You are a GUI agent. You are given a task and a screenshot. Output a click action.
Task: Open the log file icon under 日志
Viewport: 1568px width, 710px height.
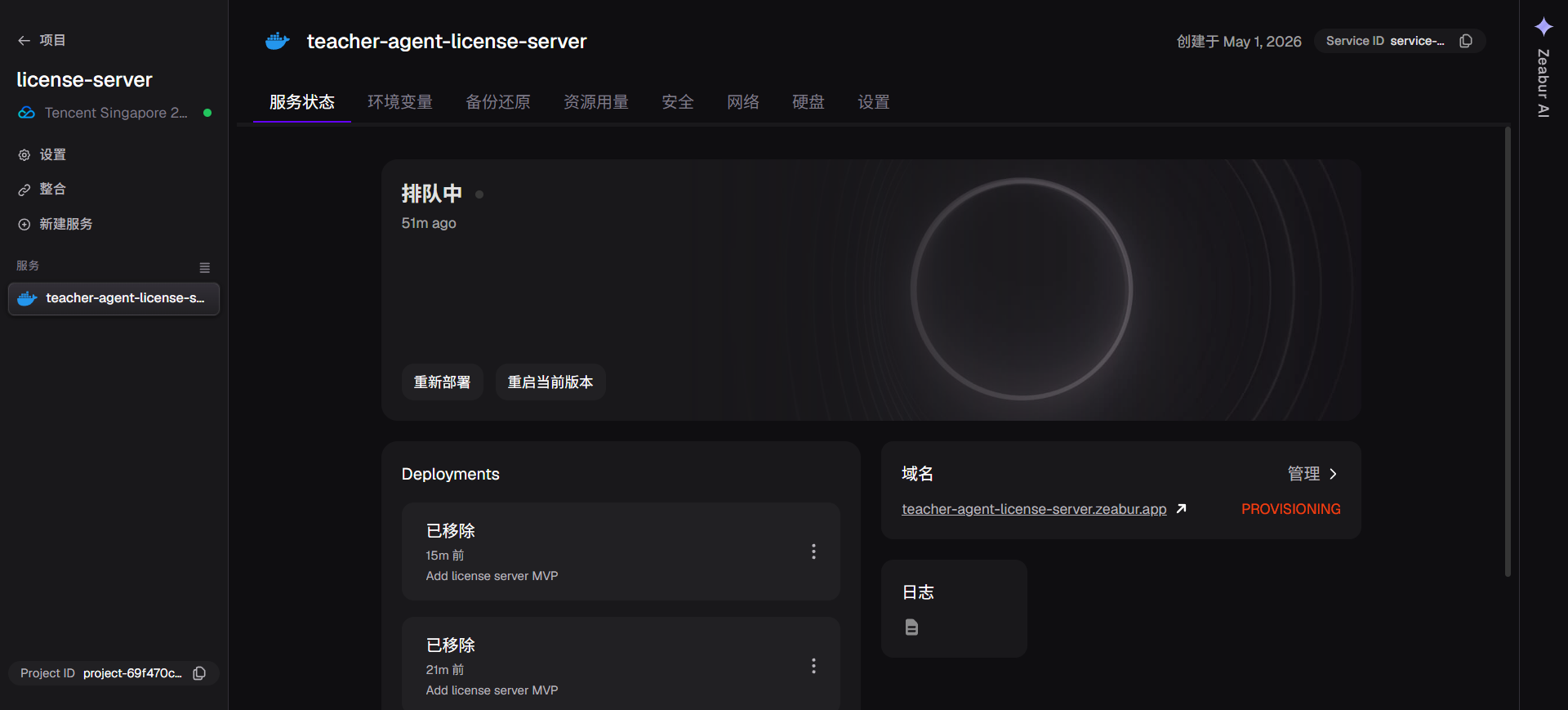911,627
